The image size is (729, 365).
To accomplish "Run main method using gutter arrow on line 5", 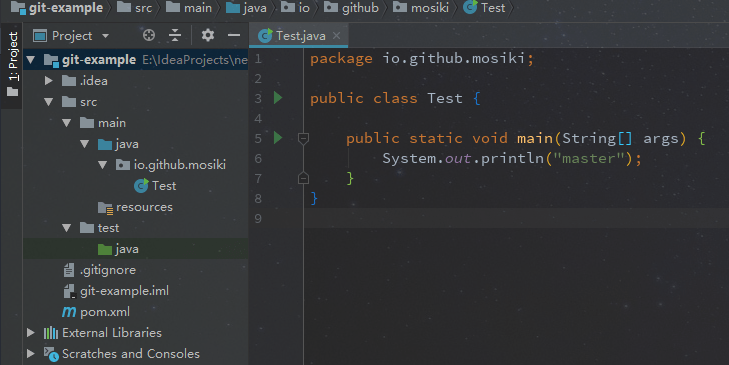I will pyautogui.click(x=278, y=138).
